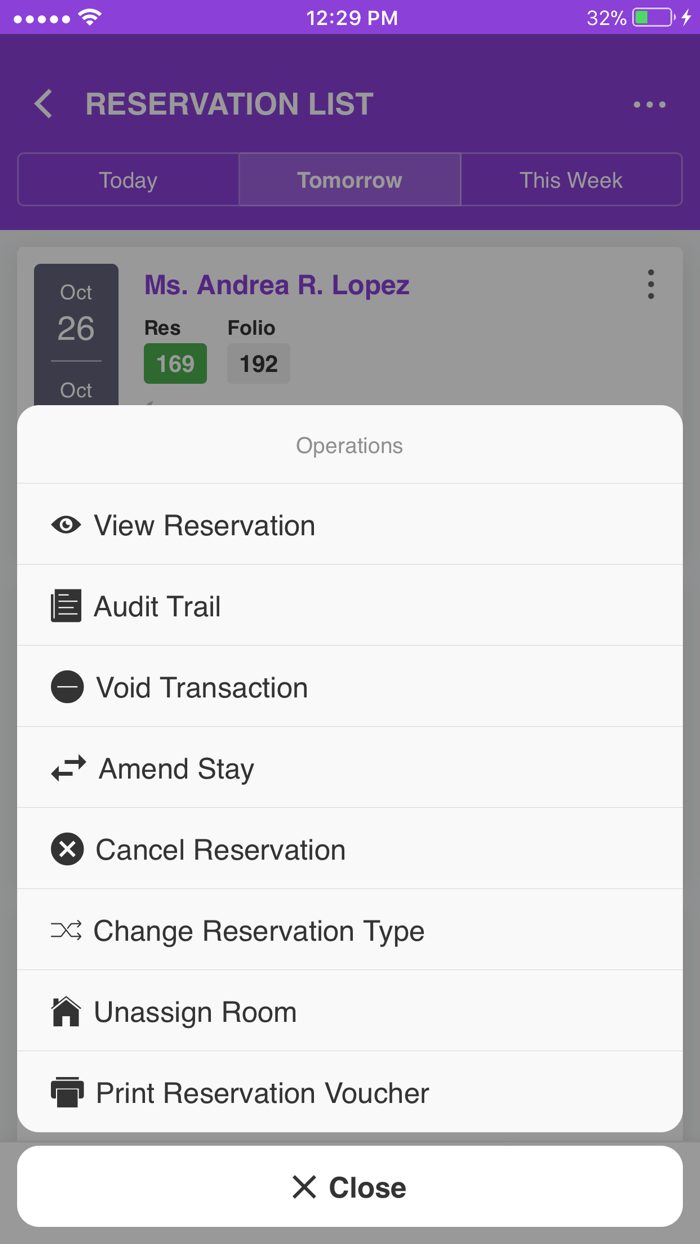Select the Change Reservation Type option

click(259, 931)
